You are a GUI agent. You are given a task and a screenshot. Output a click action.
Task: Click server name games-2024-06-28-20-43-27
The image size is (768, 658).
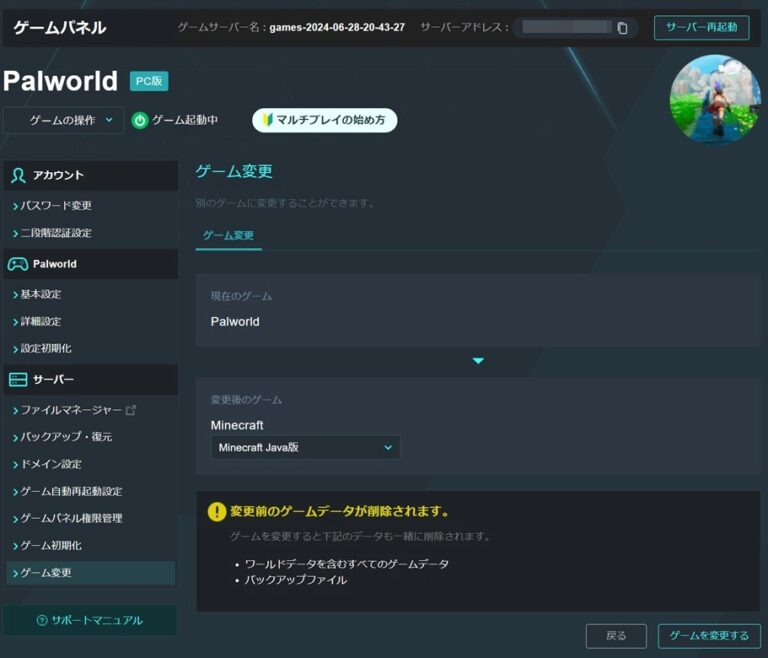click(x=337, y=27)
